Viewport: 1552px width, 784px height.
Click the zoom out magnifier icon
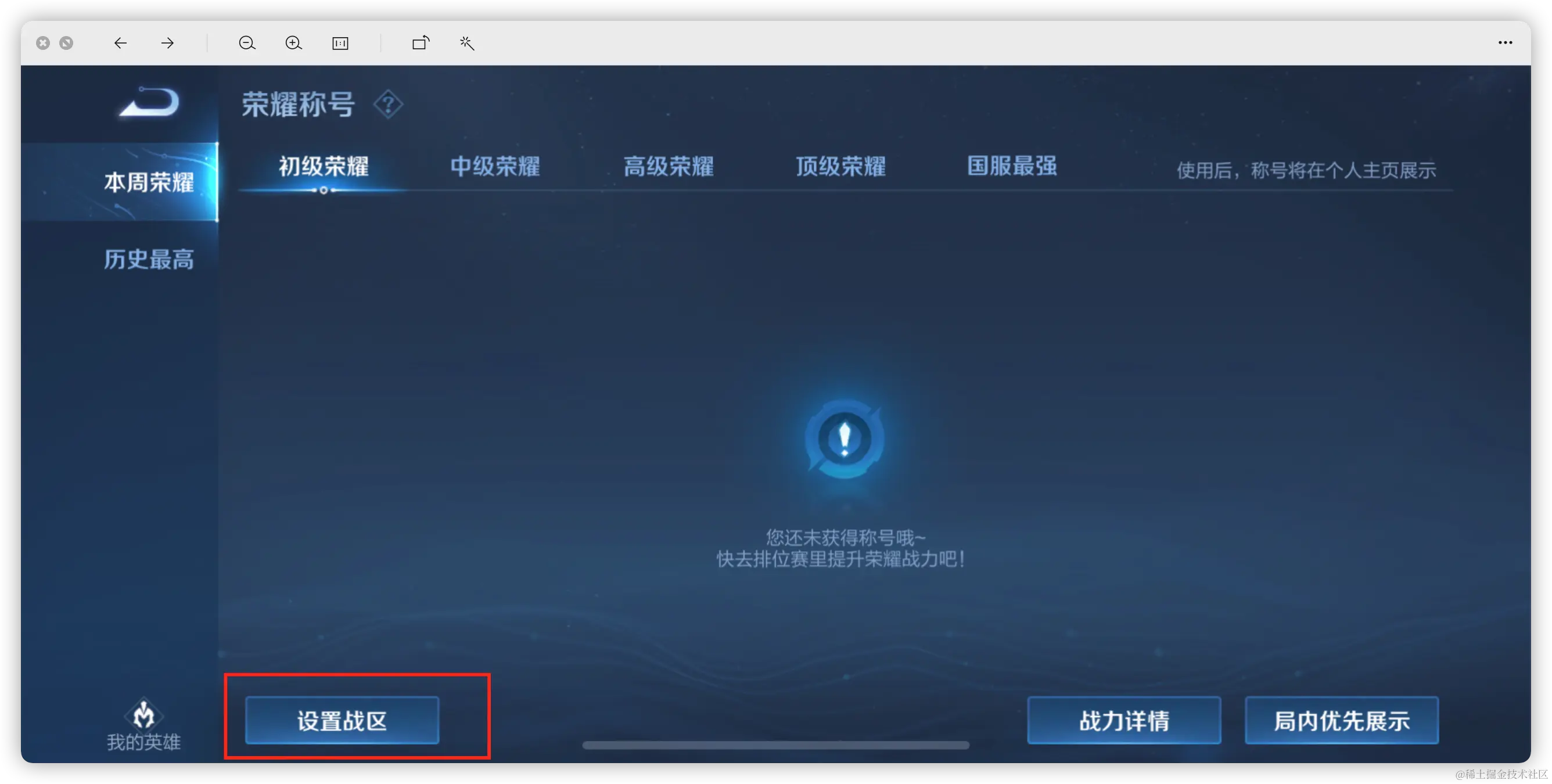click(x=247, y=43)
